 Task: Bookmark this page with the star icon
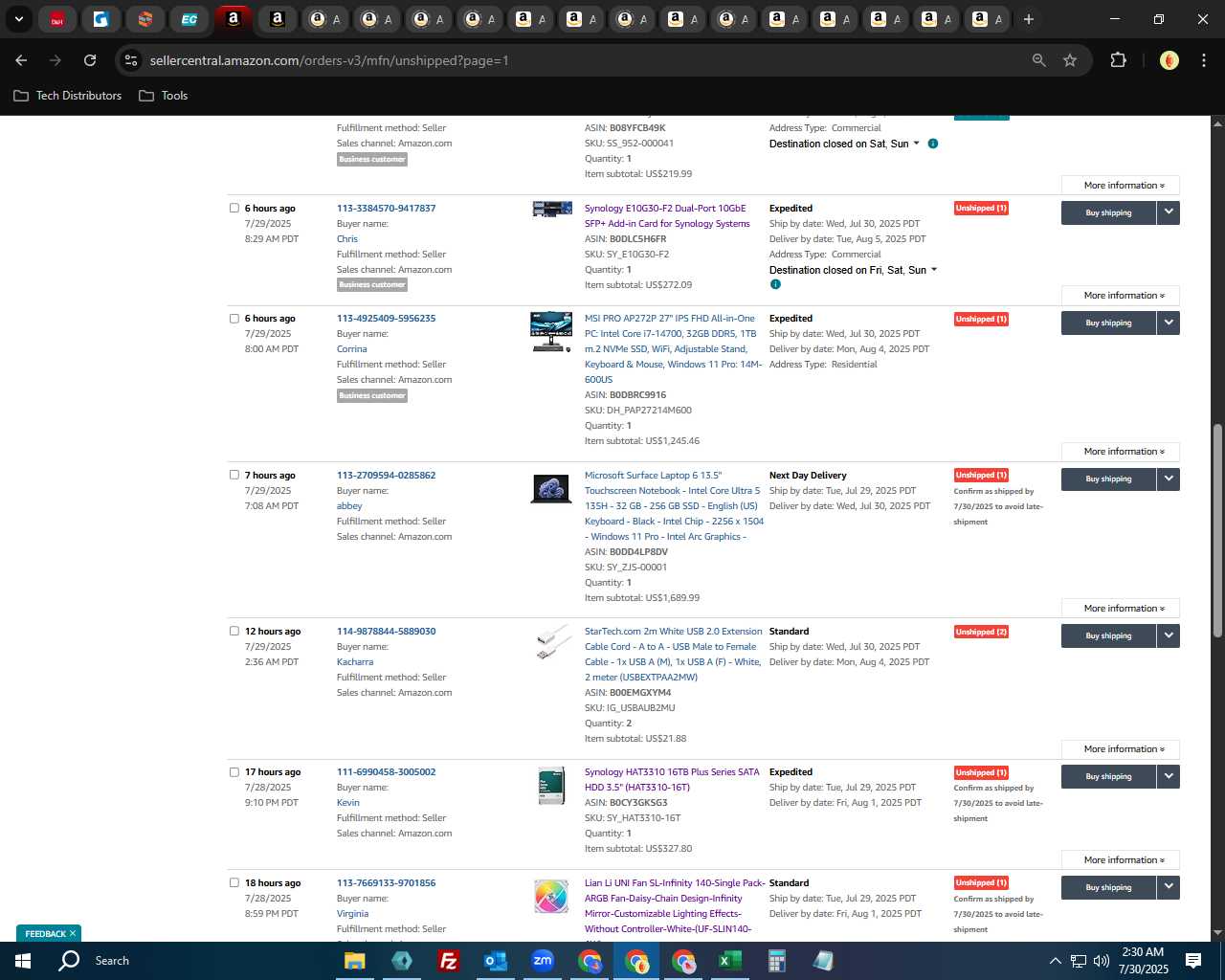click(x=1070, y=60)
